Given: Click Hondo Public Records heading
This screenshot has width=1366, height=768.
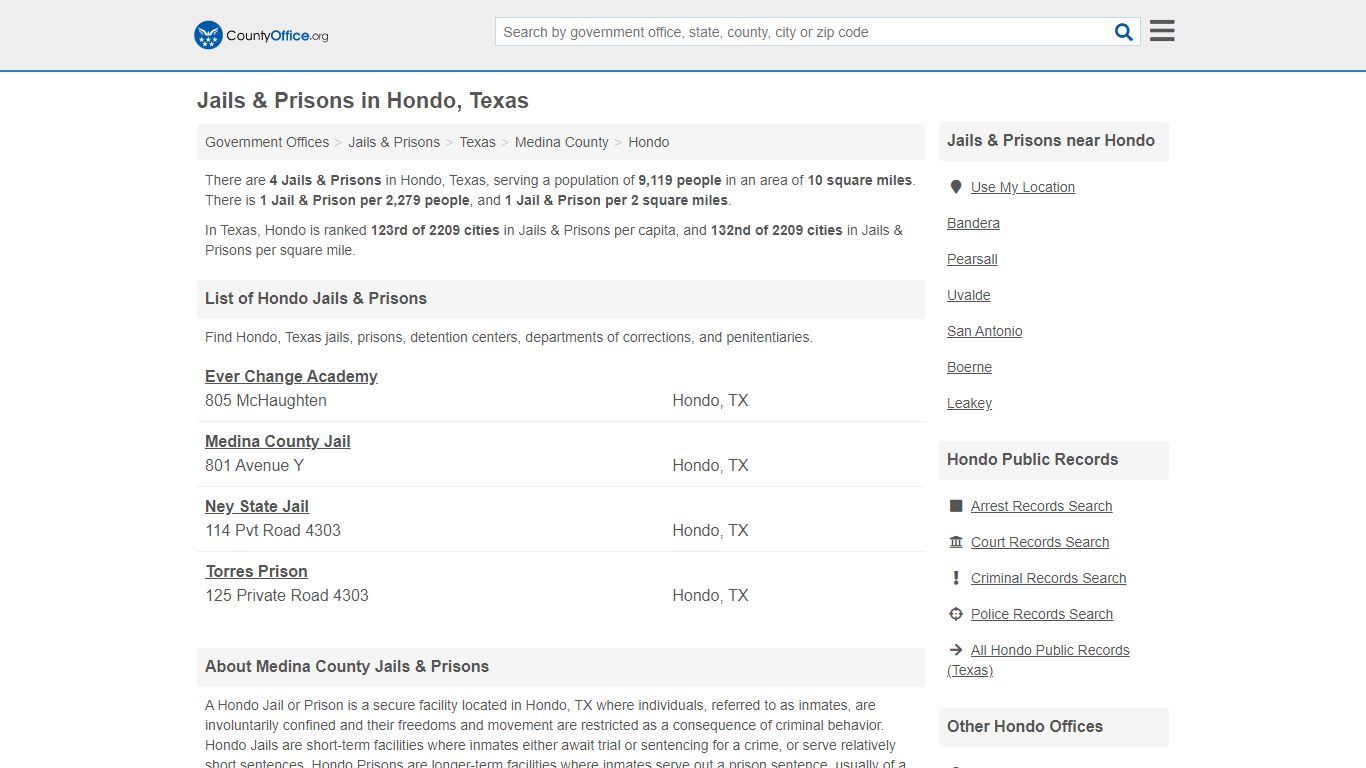Looking at the screenshot, I should 1033,459.
